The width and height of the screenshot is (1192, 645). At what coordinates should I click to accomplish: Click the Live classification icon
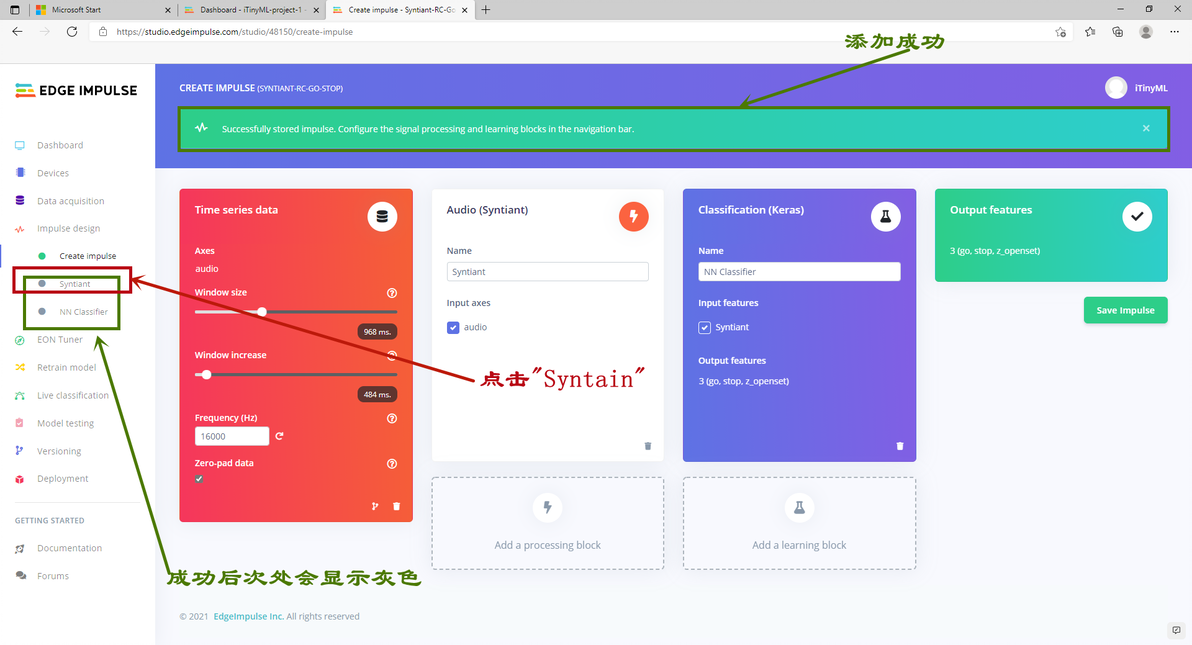coord(20,396)
